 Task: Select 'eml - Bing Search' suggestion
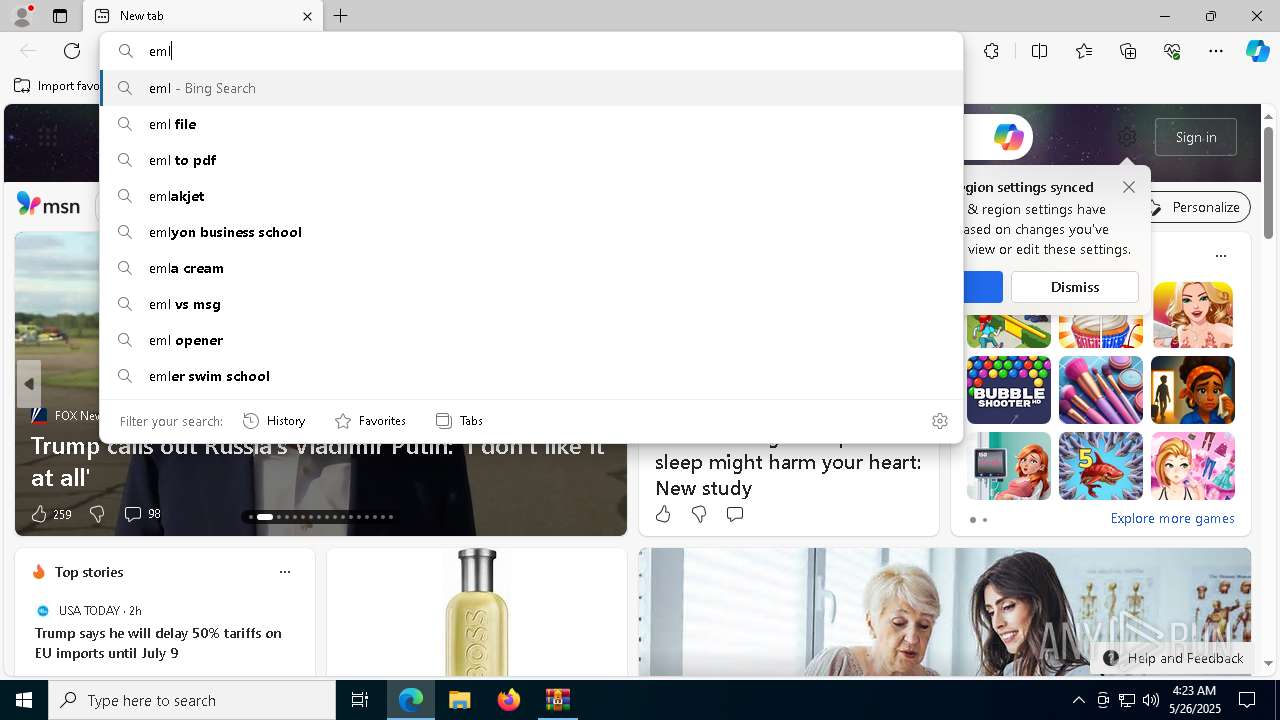(x=531, y=88)
